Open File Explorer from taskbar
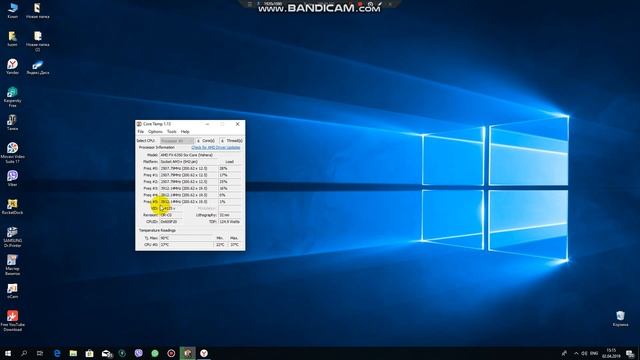640x360 pixels. (73, 353)
